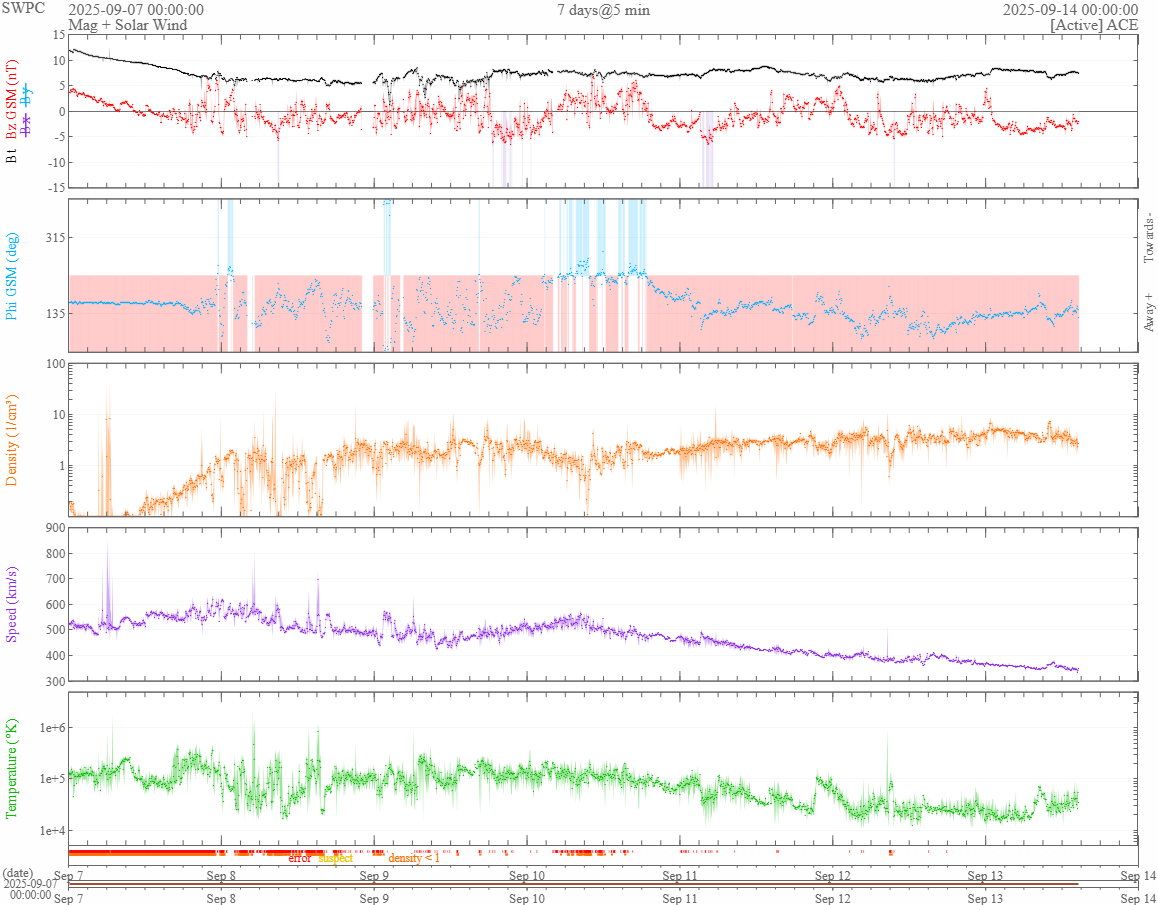
Task: Click the 900 tick on Speed axis
Action: point(54,527)
